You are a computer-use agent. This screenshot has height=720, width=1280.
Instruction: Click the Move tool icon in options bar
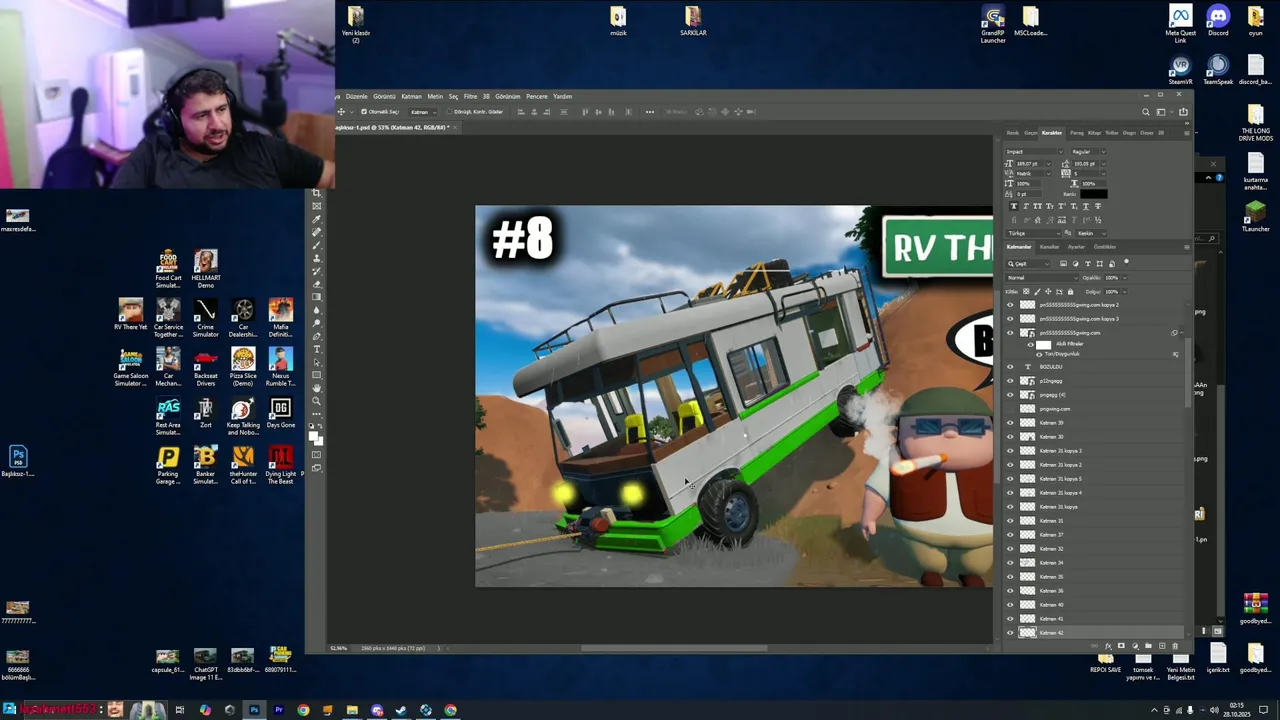[341, 112]
